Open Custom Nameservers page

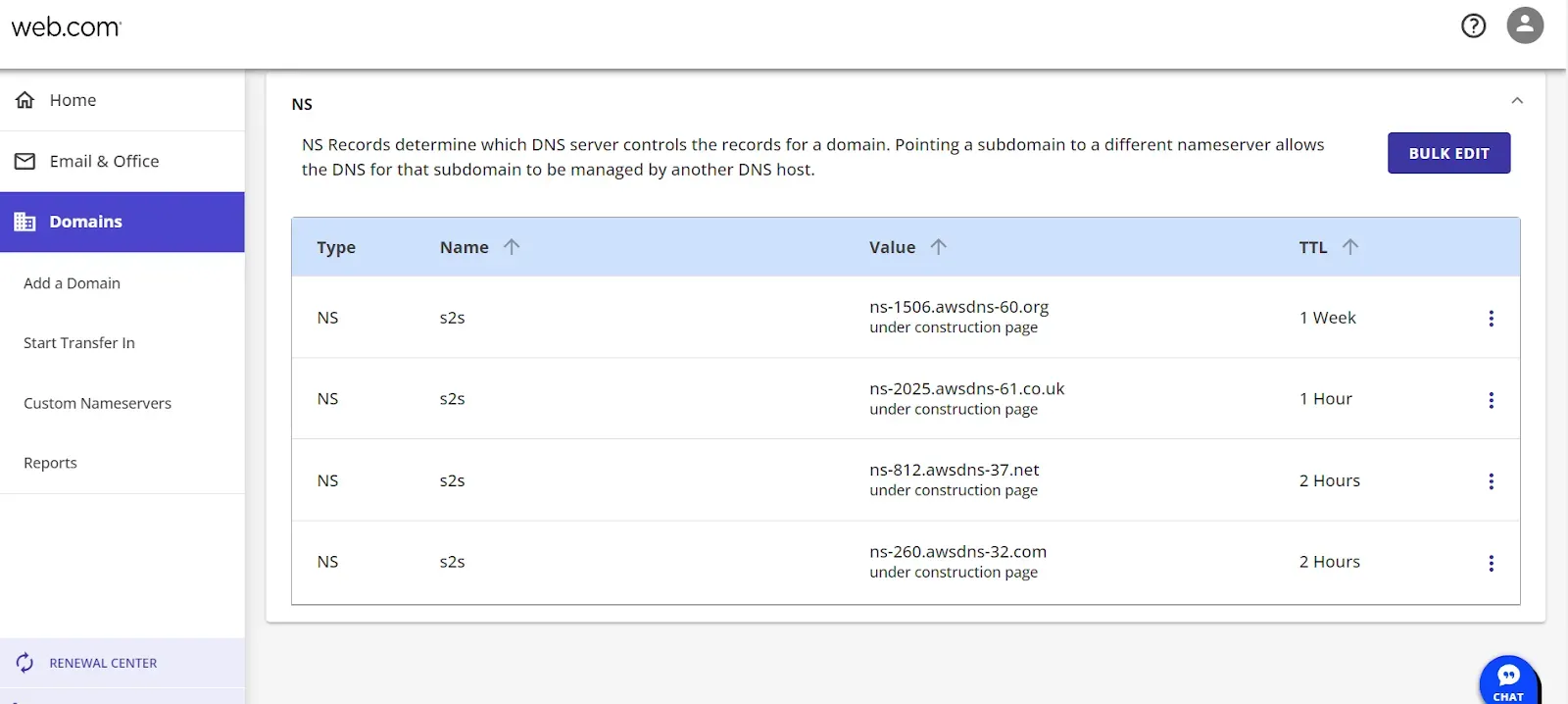point(97,403)
